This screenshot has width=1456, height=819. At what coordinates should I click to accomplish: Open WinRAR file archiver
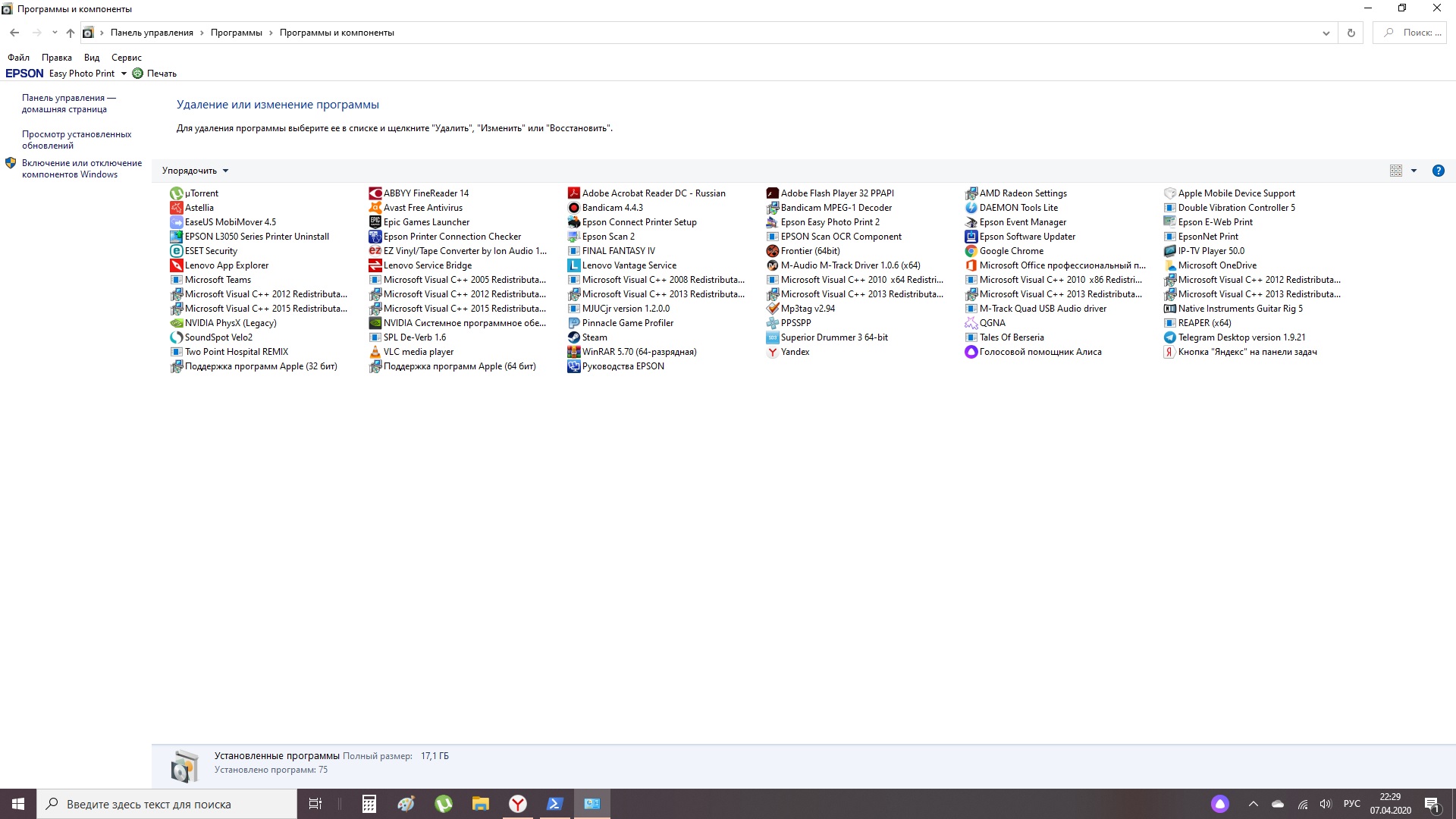639,351
